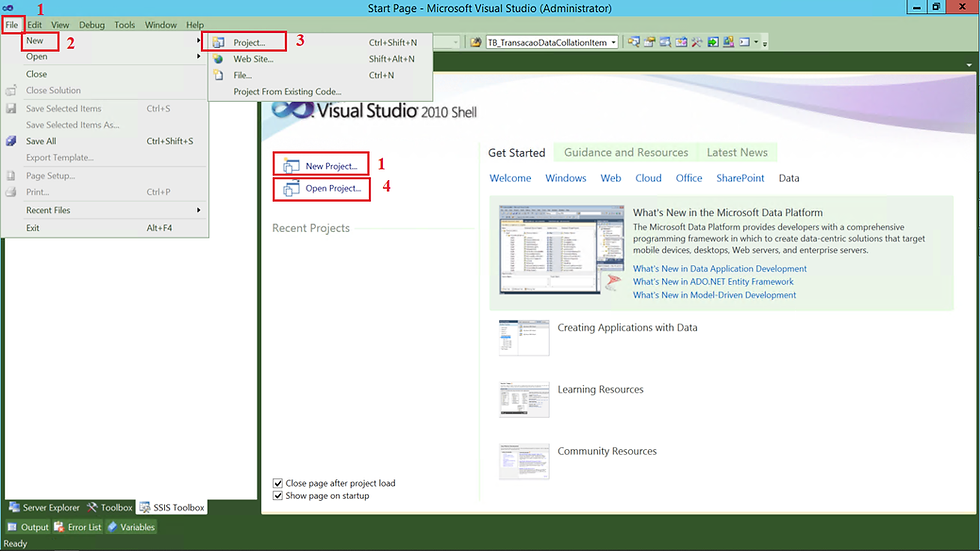The image size is (980, 551).
Task: Click the New Project icon on Start Page
Action: [x=291, y=166]
